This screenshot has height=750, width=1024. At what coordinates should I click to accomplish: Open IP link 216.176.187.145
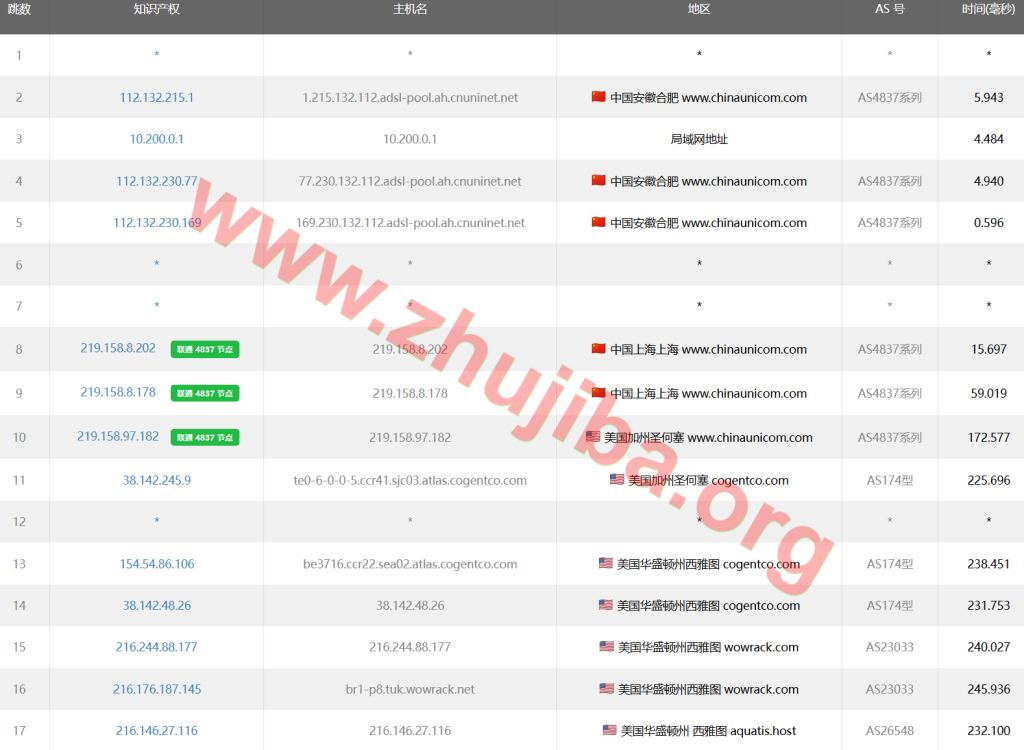pyautogui.click(x=157, y=689)
